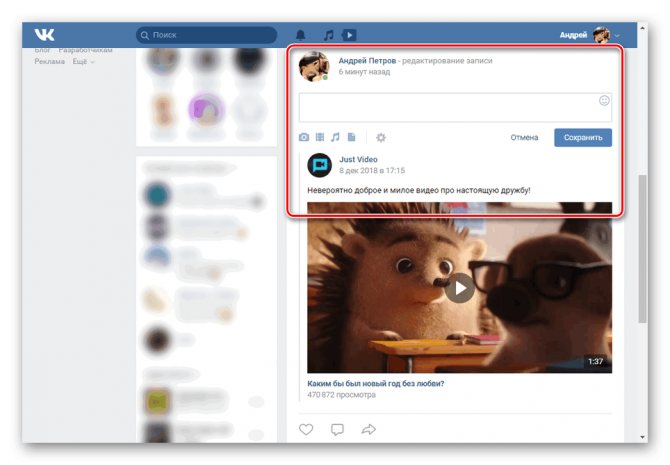Click the VK logo in the header

pos(44,35)
